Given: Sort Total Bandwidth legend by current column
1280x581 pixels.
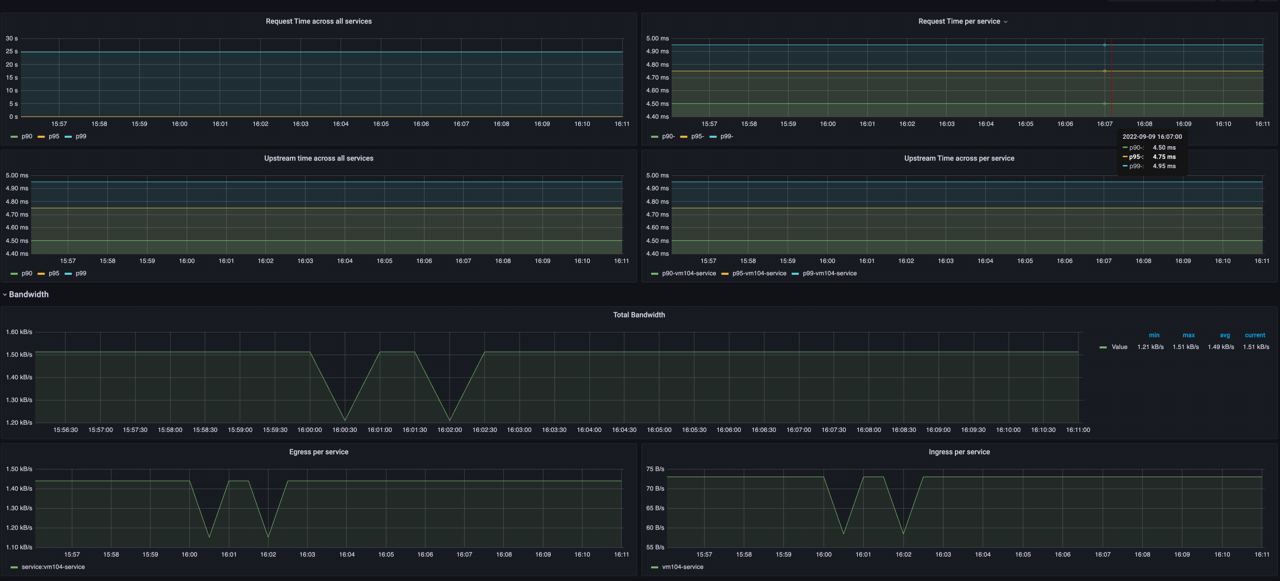Looking at the screenshot, I should (x=1255, y=335).
